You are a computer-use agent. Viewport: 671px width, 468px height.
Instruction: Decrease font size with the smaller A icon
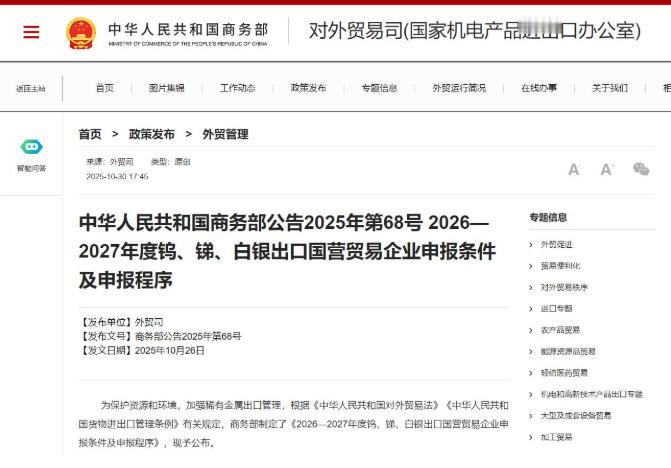[x=573, y=170]
